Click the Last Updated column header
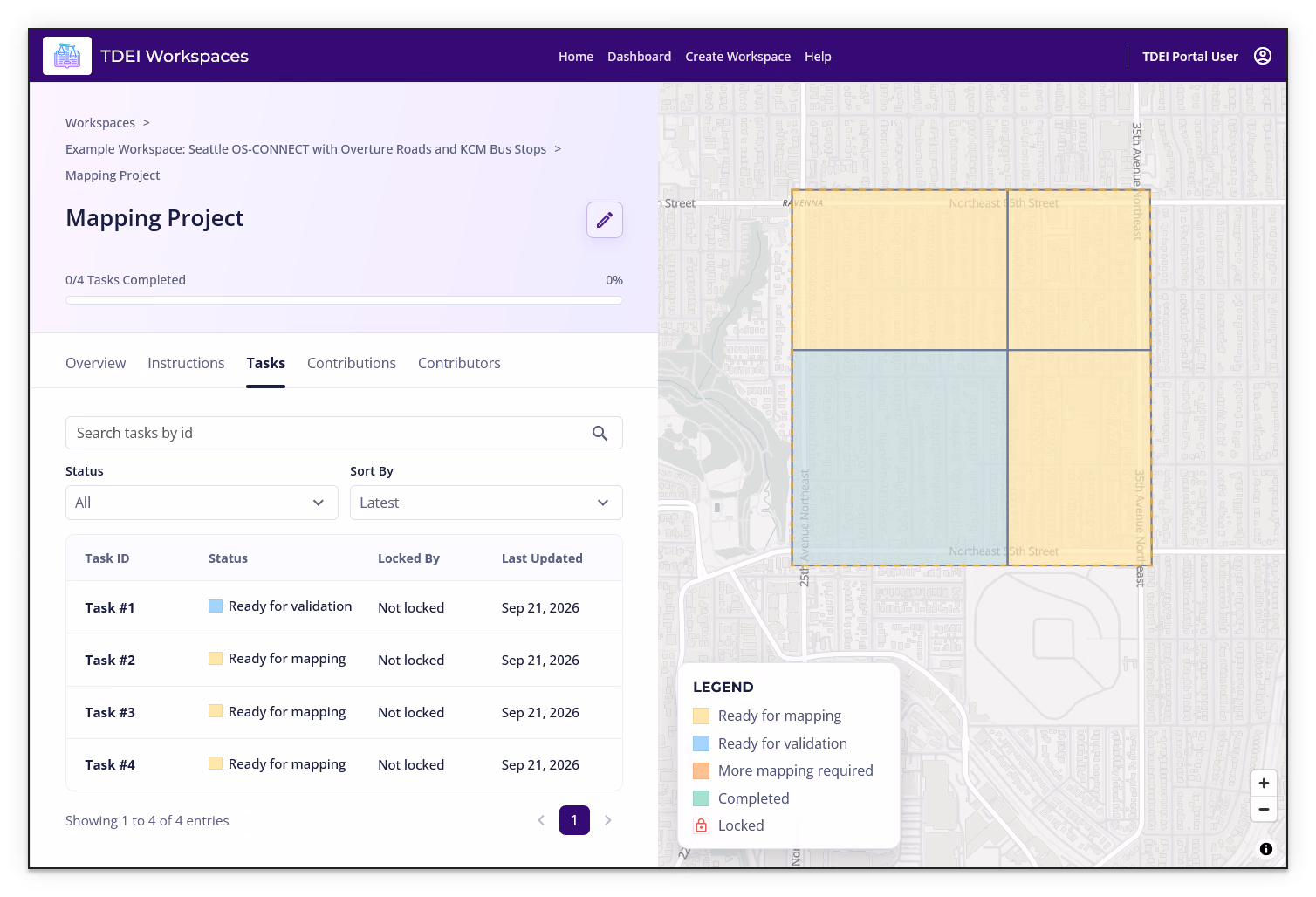 (x=542, y=558)
